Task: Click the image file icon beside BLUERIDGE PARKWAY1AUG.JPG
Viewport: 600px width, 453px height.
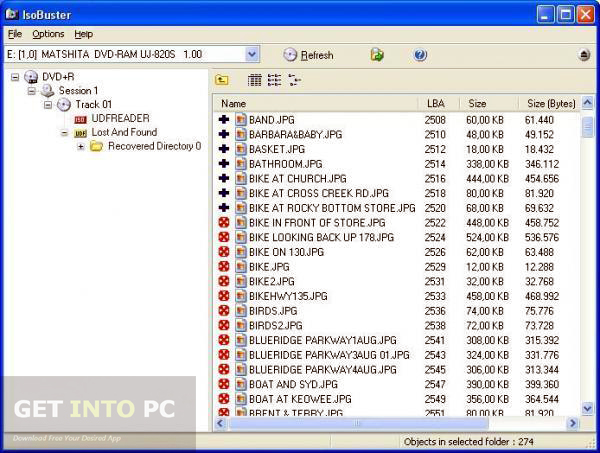Action: click(x=241, y=340)
